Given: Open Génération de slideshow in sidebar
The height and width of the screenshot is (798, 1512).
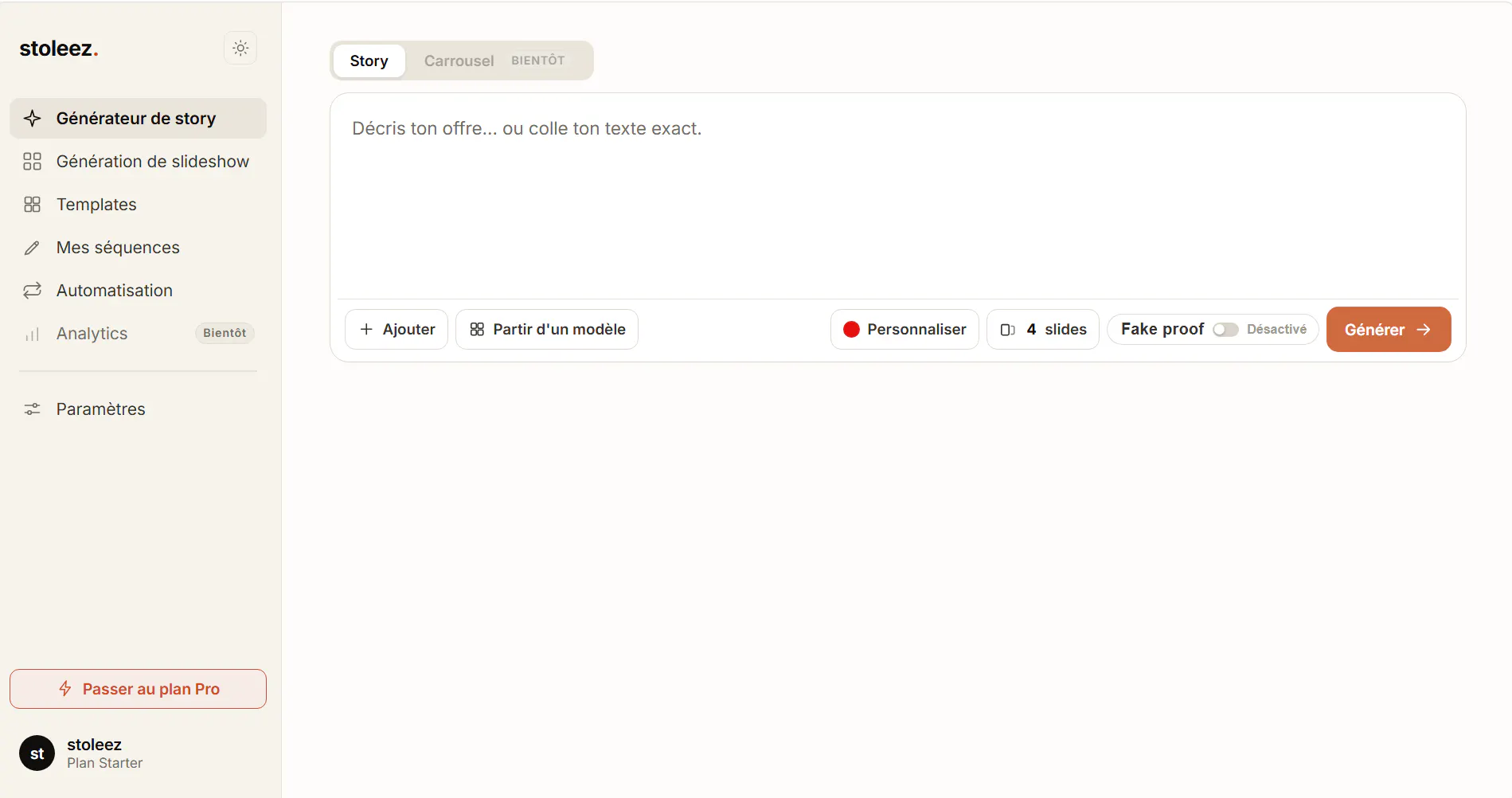Looking at the screenshot, I should pyautogui.click(x=139, y=162).
